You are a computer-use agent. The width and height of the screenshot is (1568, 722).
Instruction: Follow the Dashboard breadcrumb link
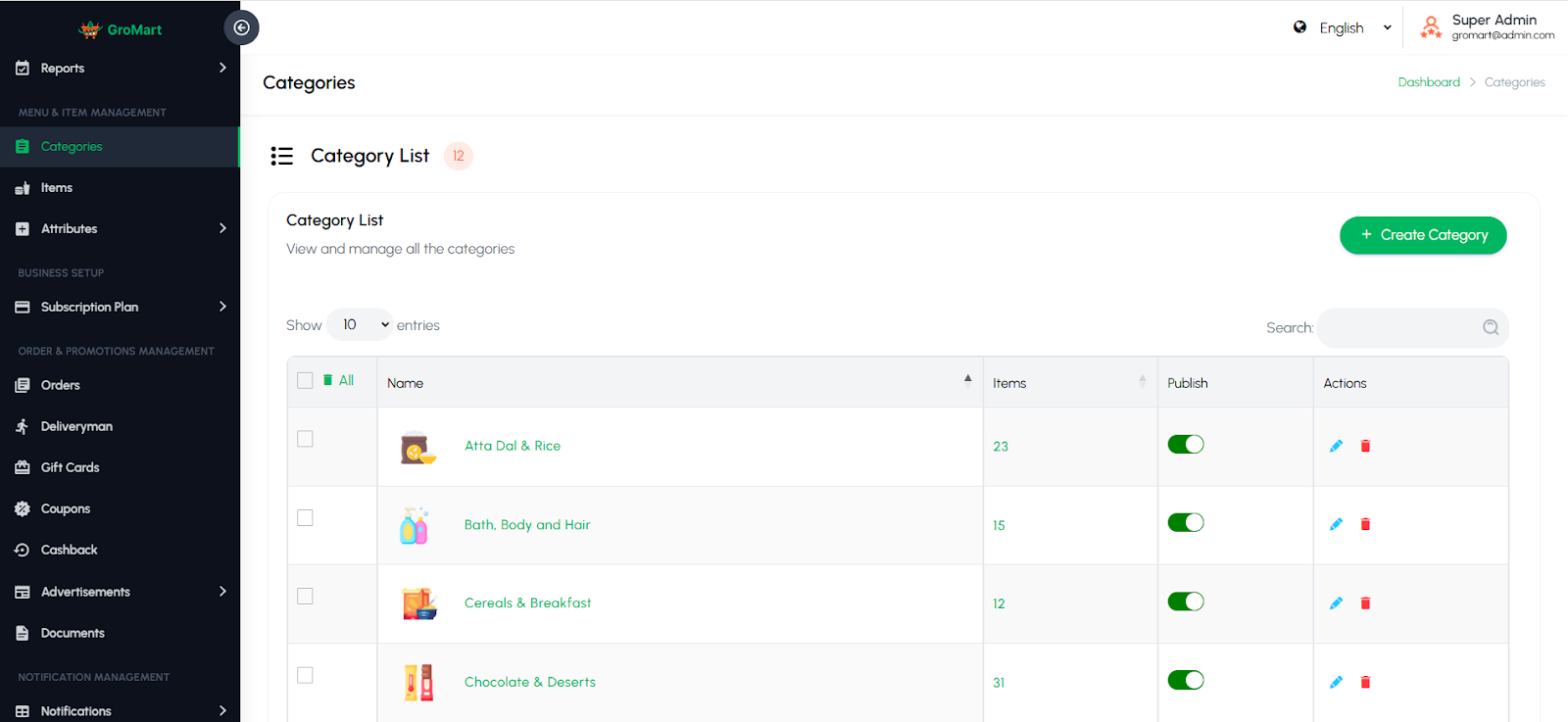coord(1429,82)
